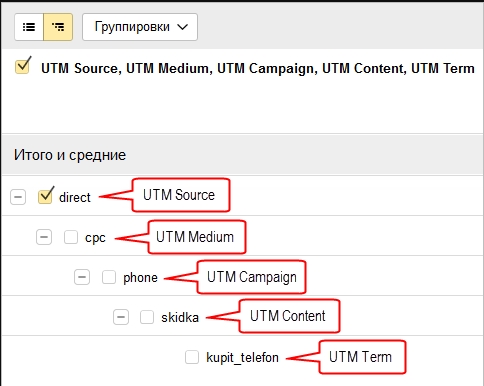
Task: Check the phone checkbox
Action: [x=109, y=277]
